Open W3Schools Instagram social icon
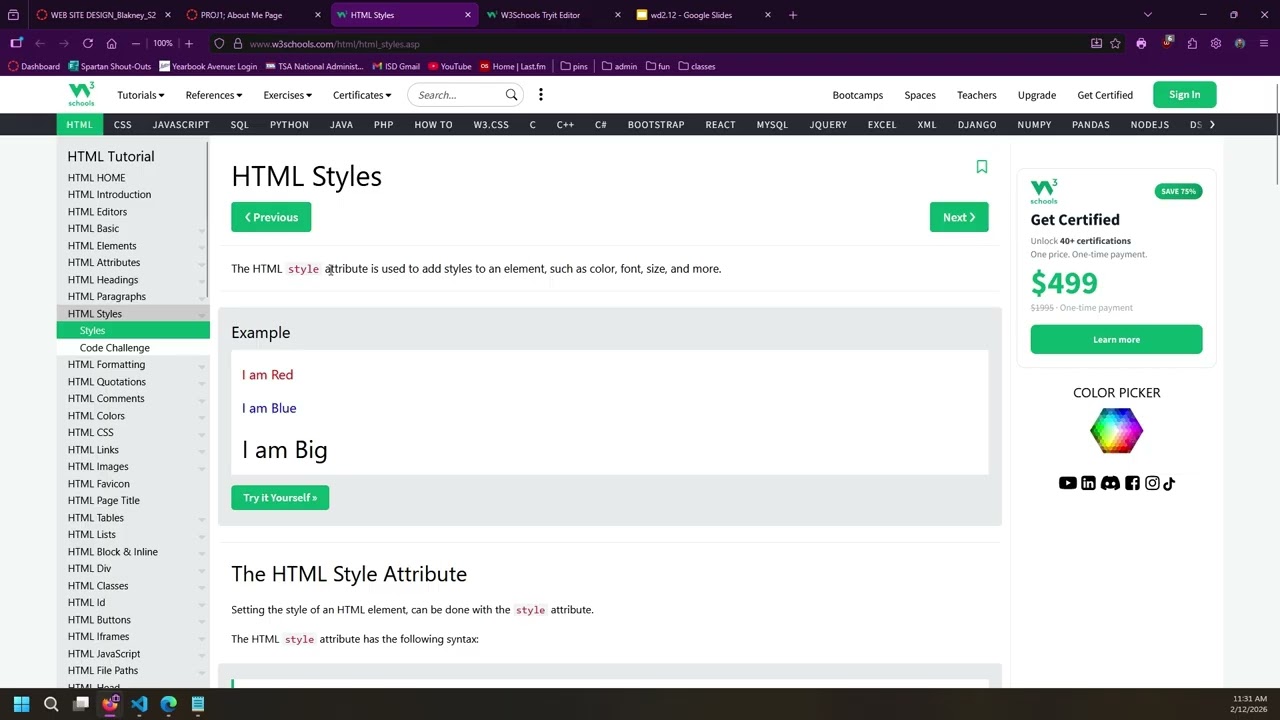Screen dimensions: 1280x720 click(1152, 483)
